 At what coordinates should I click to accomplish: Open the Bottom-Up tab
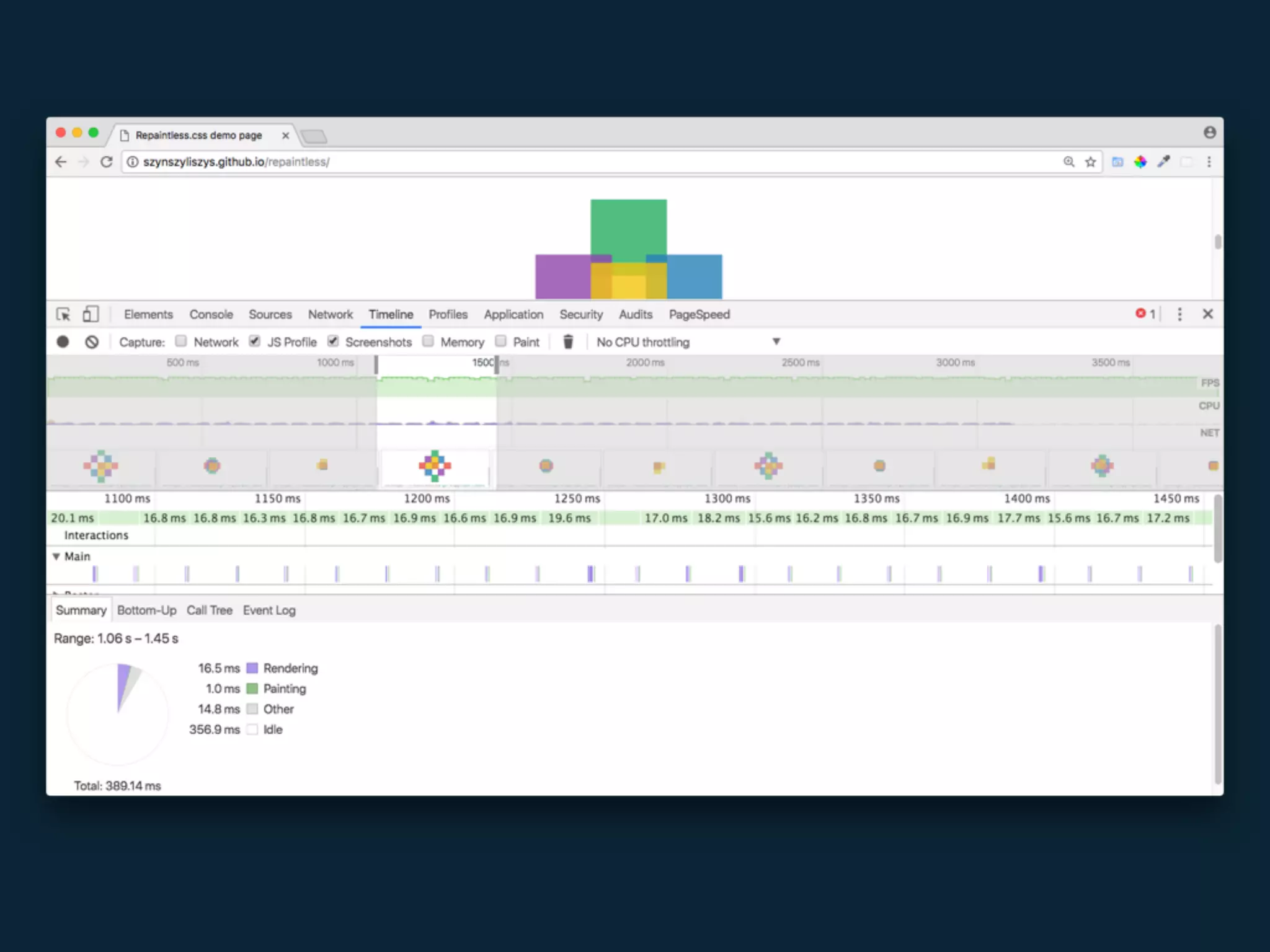tap(146, 610)
